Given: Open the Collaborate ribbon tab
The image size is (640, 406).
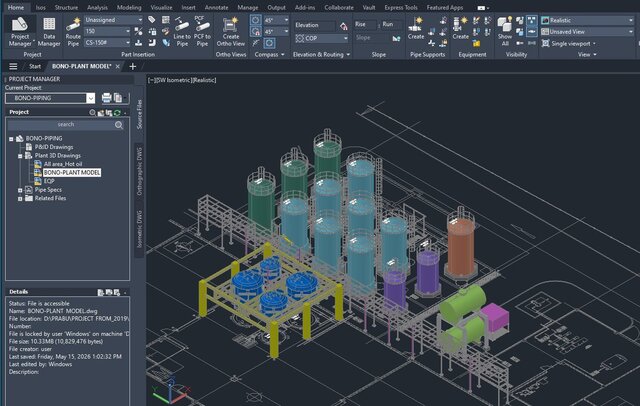Looking at the screenshot, I should pyautogui.click(x=339, y=7).
